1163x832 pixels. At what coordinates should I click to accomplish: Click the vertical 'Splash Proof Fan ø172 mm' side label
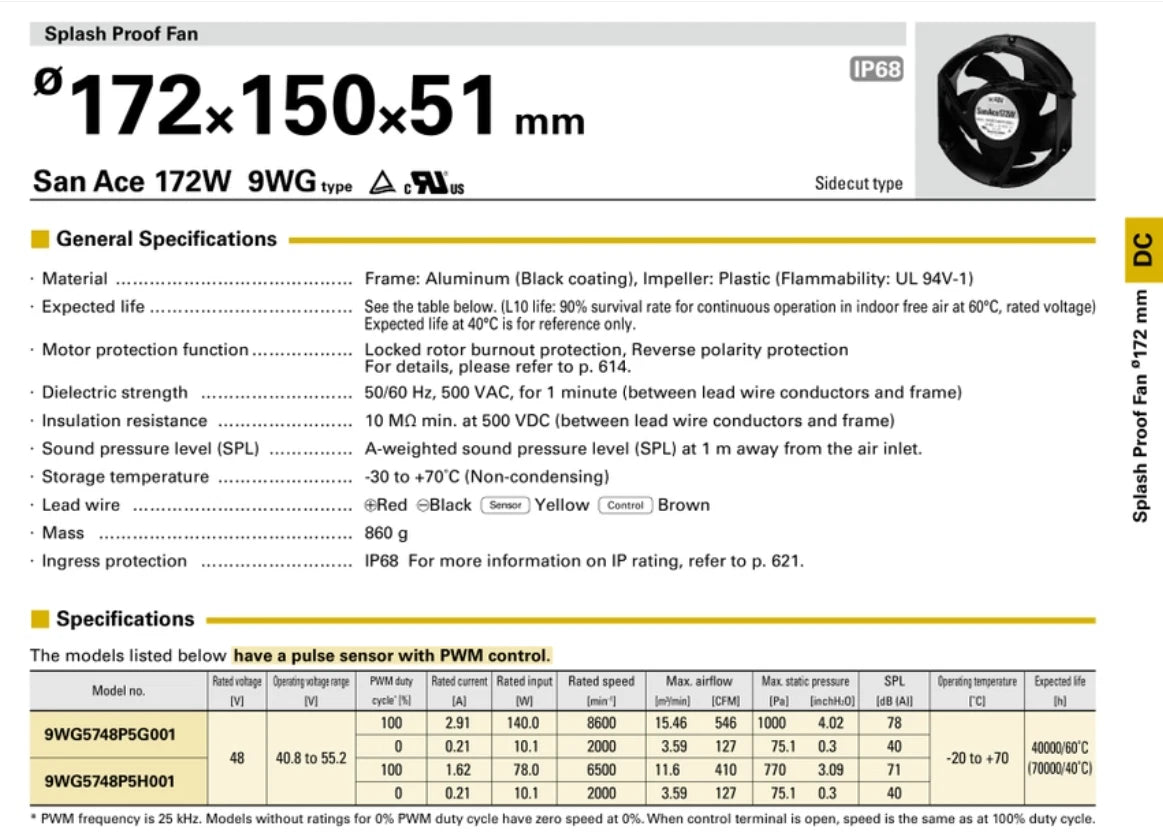[x=1141, y=406]
